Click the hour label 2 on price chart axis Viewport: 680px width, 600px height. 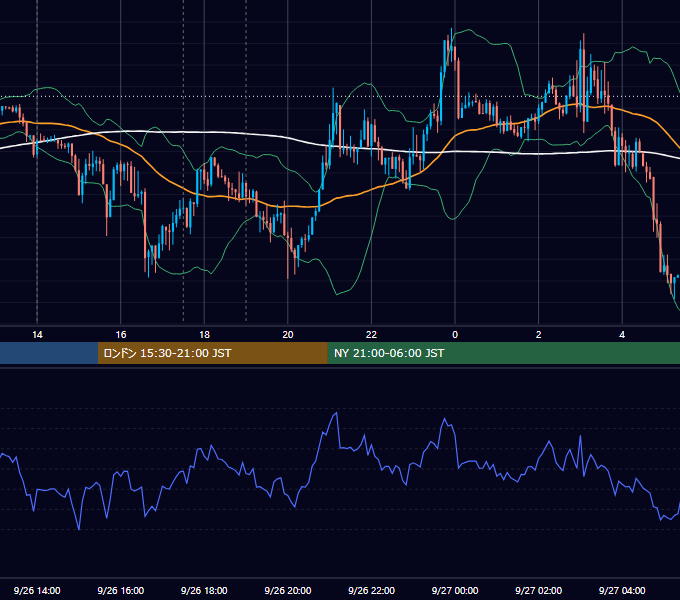539,335
